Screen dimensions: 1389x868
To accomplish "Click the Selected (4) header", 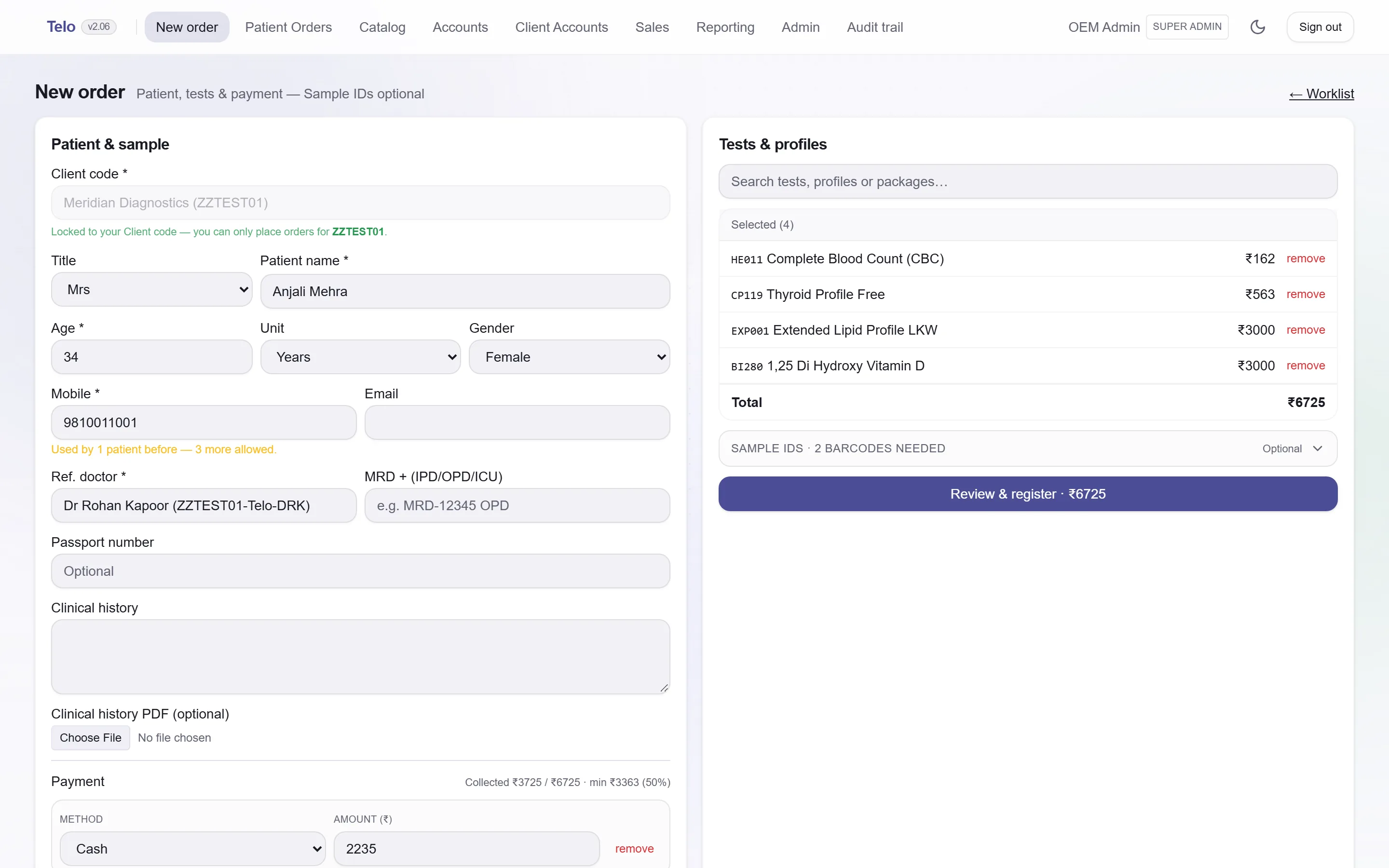I will click(x=762, y=224).
